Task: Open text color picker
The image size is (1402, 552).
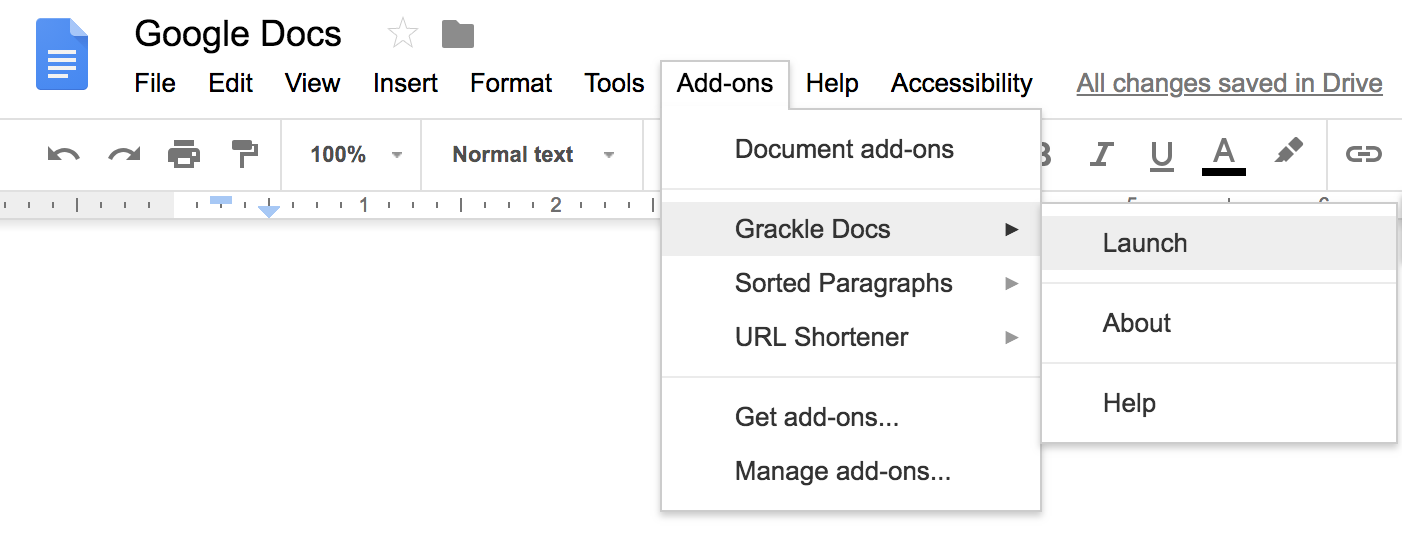Action: coord(1223,156)
